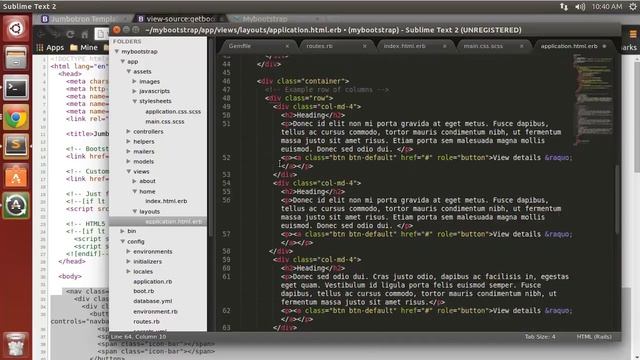Collapse the config folder
The image size is (640, 360).
(122, 242)
